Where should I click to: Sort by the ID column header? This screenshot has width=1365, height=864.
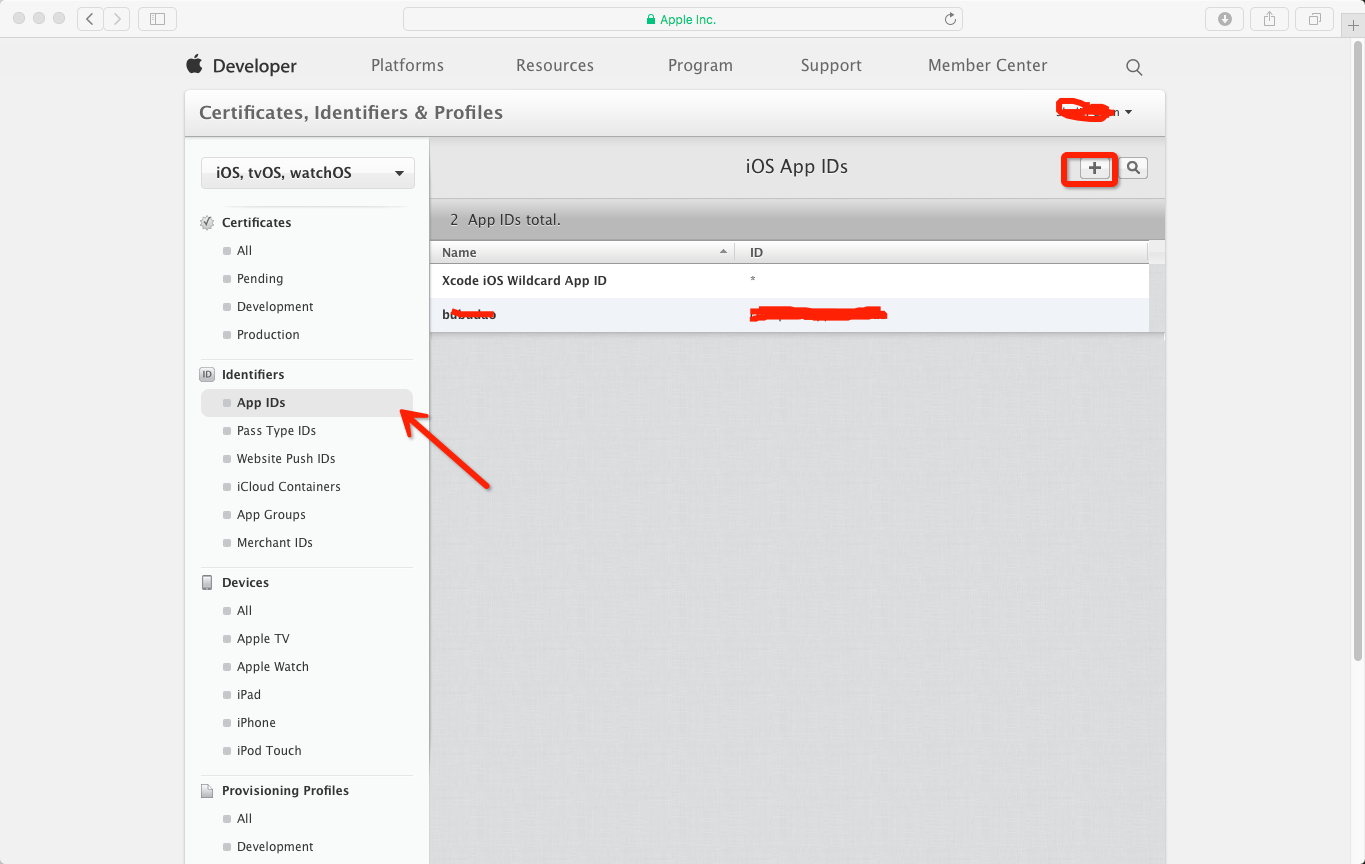tap(941, 252)
